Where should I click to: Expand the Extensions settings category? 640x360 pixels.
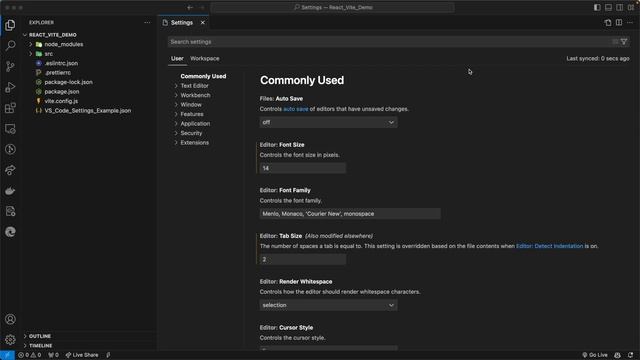tap(176, 142)
